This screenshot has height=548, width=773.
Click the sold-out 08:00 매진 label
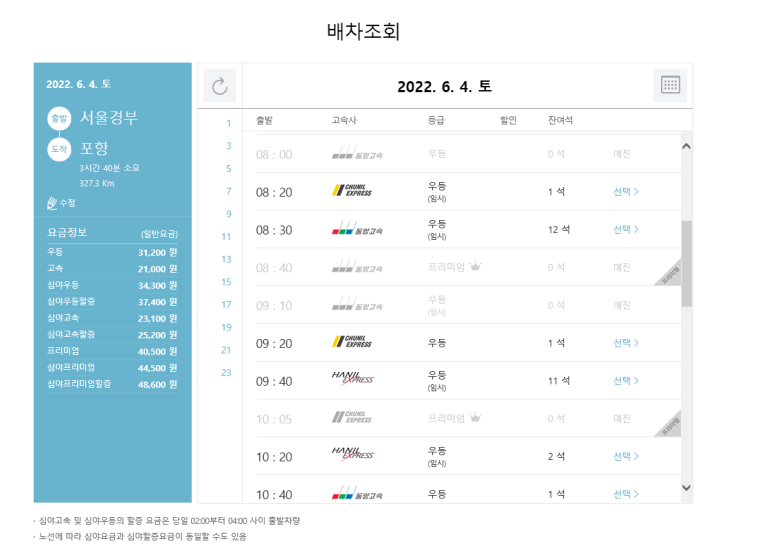[622, 154]
